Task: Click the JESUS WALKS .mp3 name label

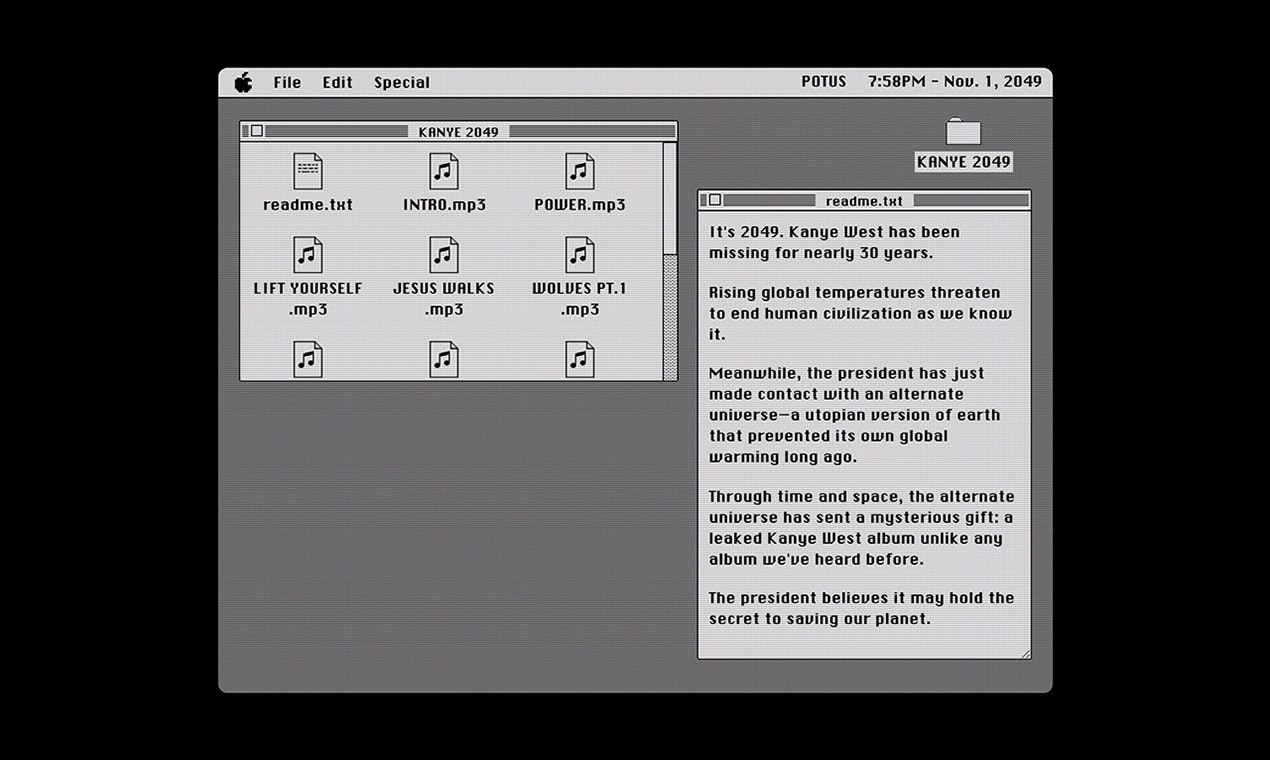Action: click(x=444, y=299)
